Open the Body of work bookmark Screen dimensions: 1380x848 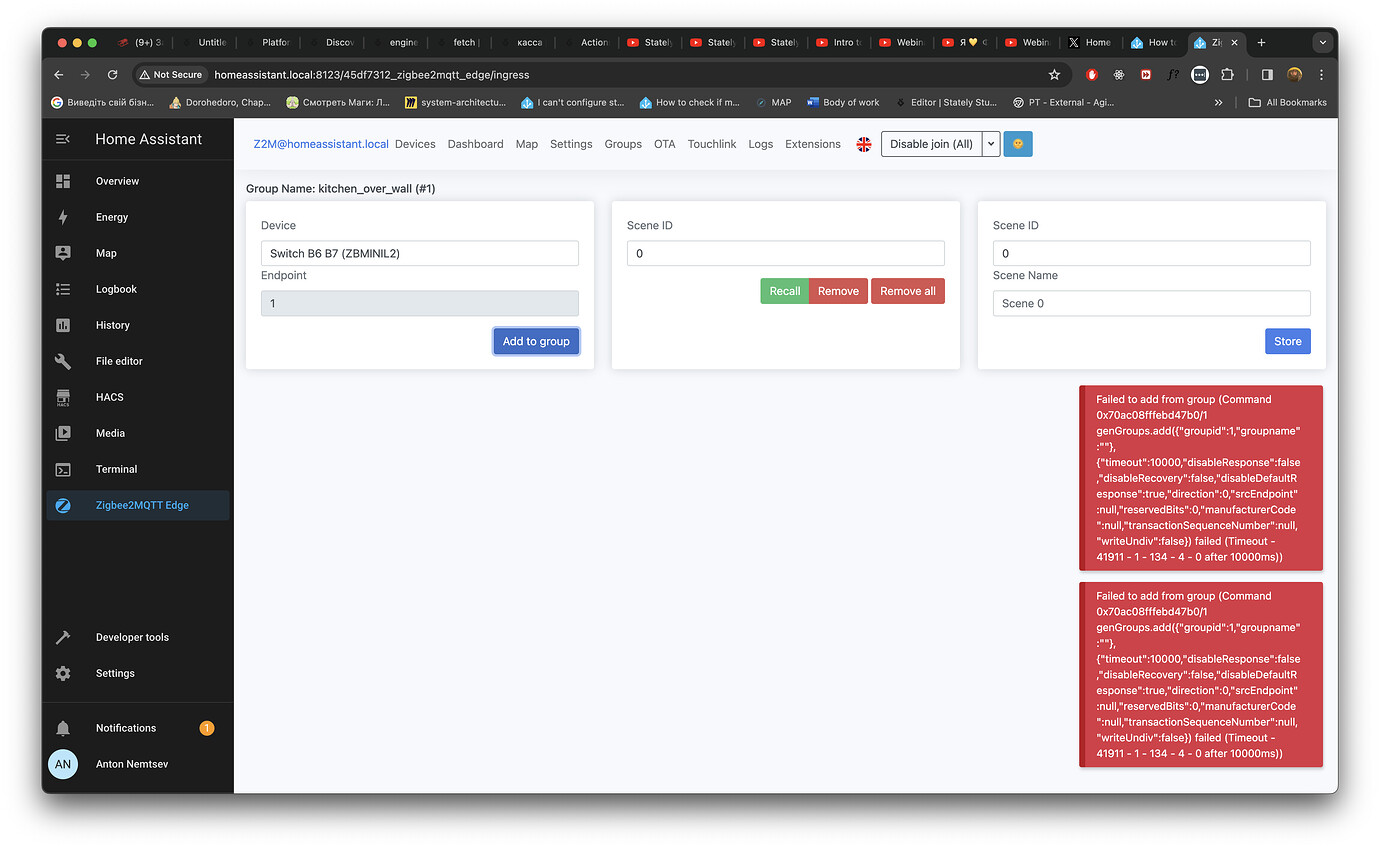843,102
